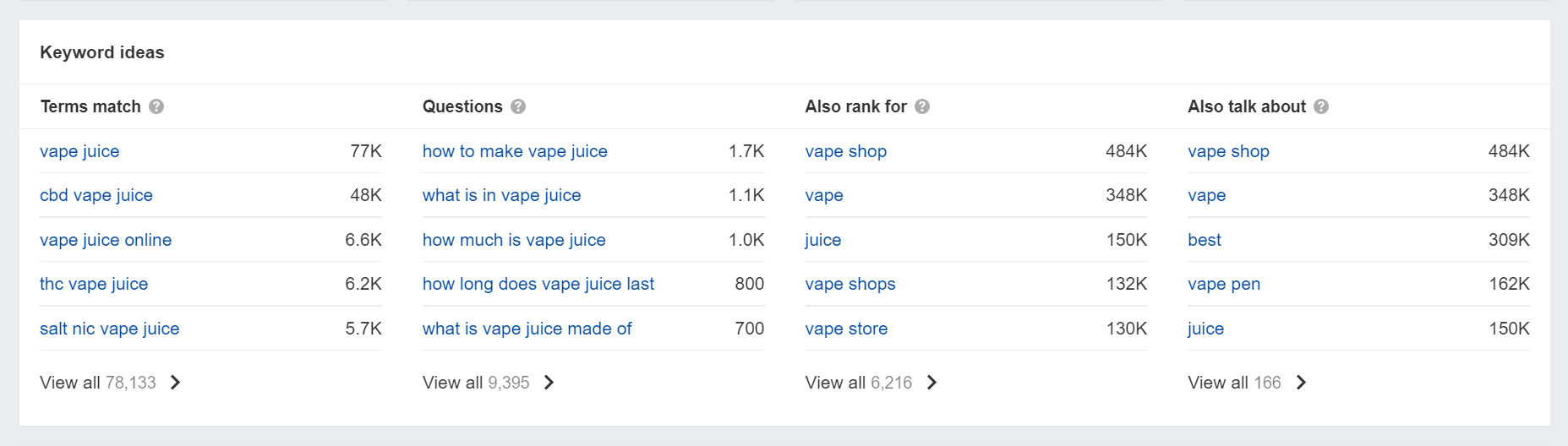Viewport: 1568px width, 446px height.
Task: Expand View all 6,216 rankings arrow
Action: (x=932, y=383)
